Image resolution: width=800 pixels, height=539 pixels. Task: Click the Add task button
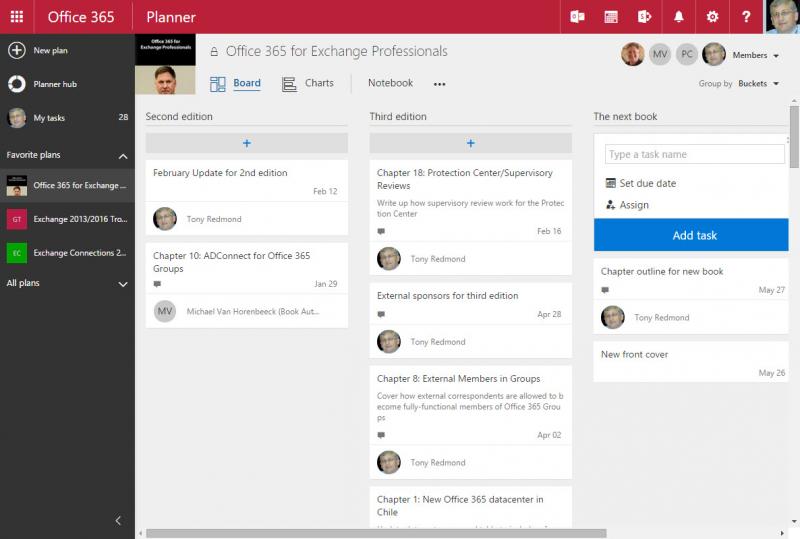(x=691, y=235)
